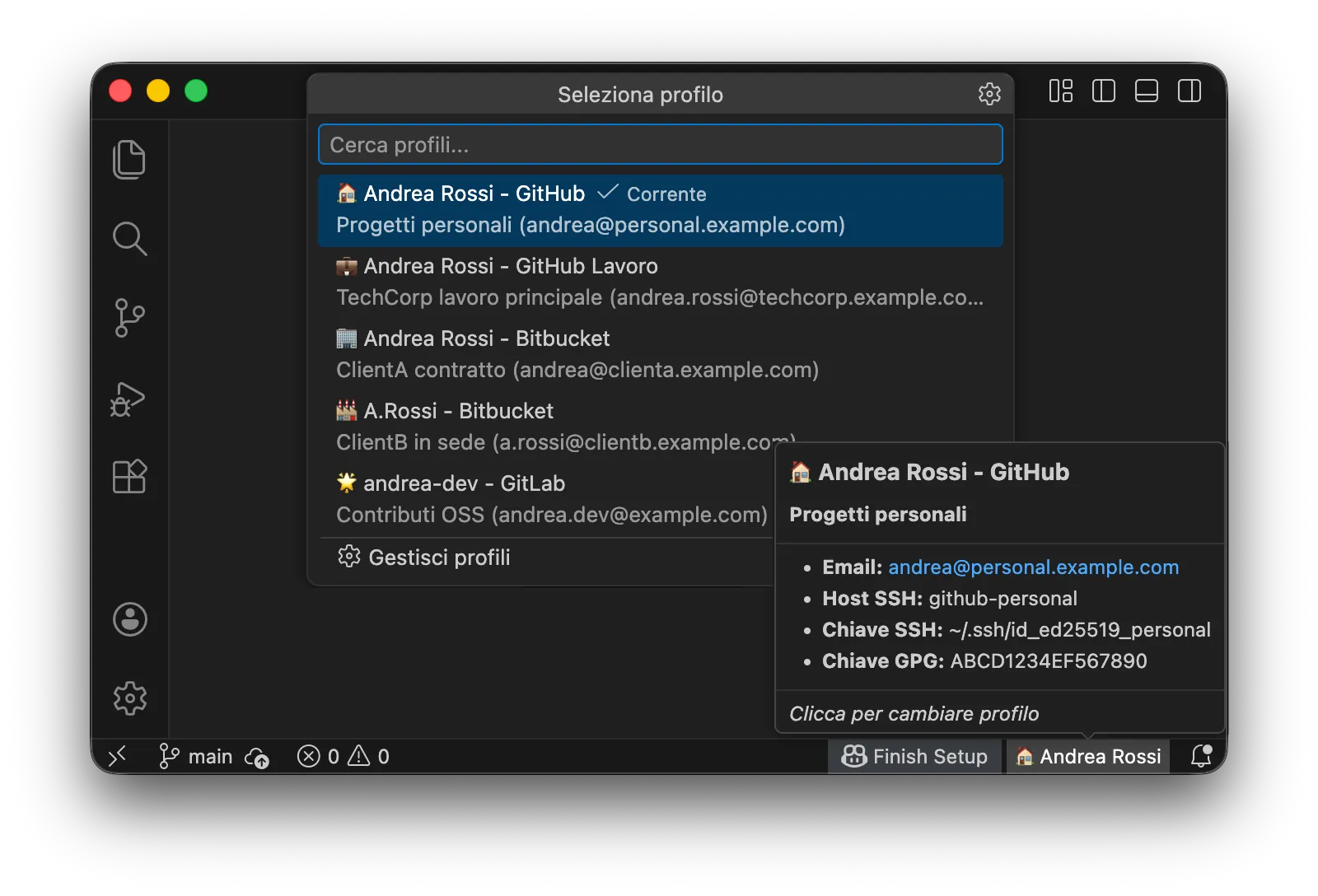The width and height of the screenshot is (1318, 896).
Task: Open the Accounts menu icon
Action: pyautogui.click(x=130, y=619)
